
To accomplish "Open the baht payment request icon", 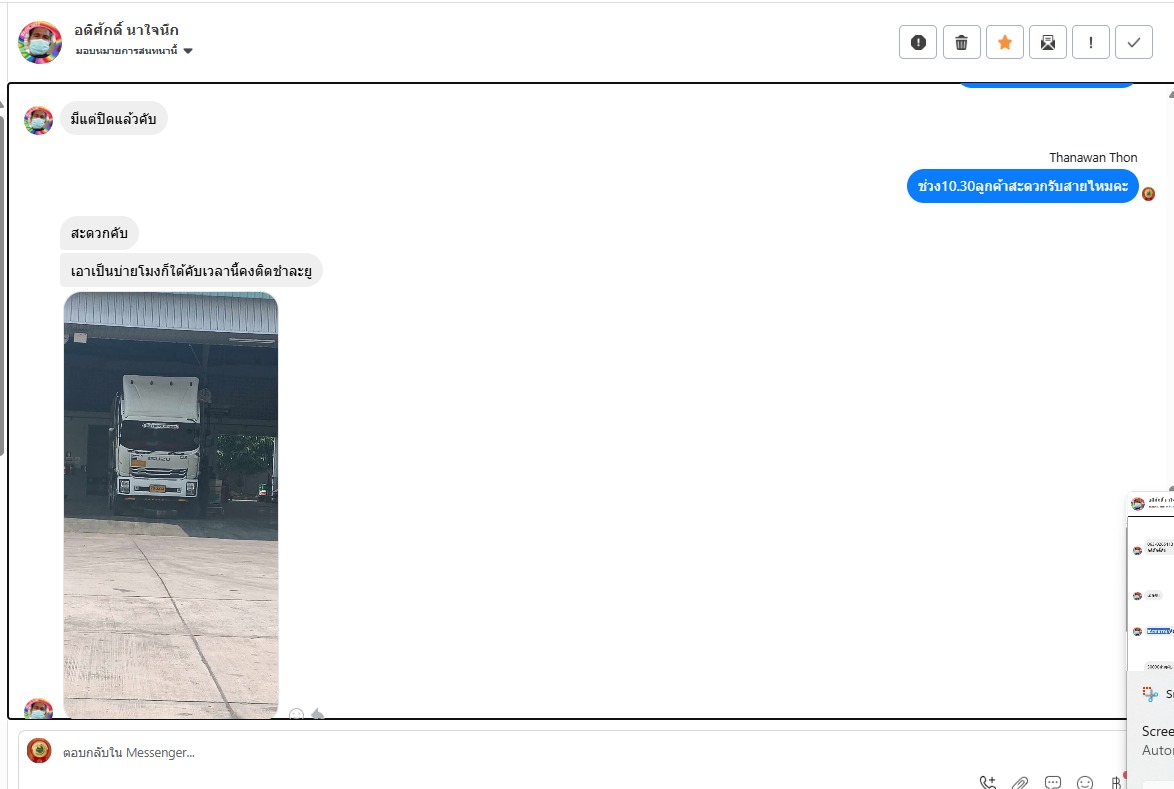I will pyautogui.click(x=1116, y=782).
